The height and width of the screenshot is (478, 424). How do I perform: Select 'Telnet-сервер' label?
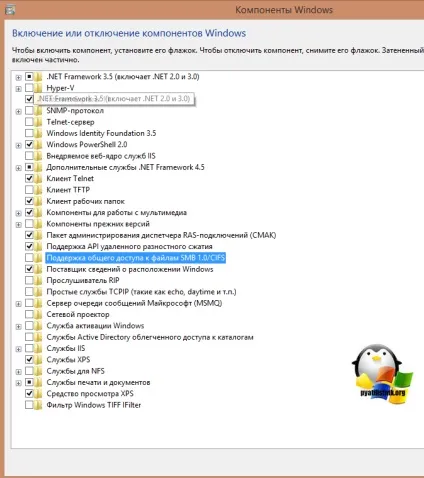coord(71,122)
